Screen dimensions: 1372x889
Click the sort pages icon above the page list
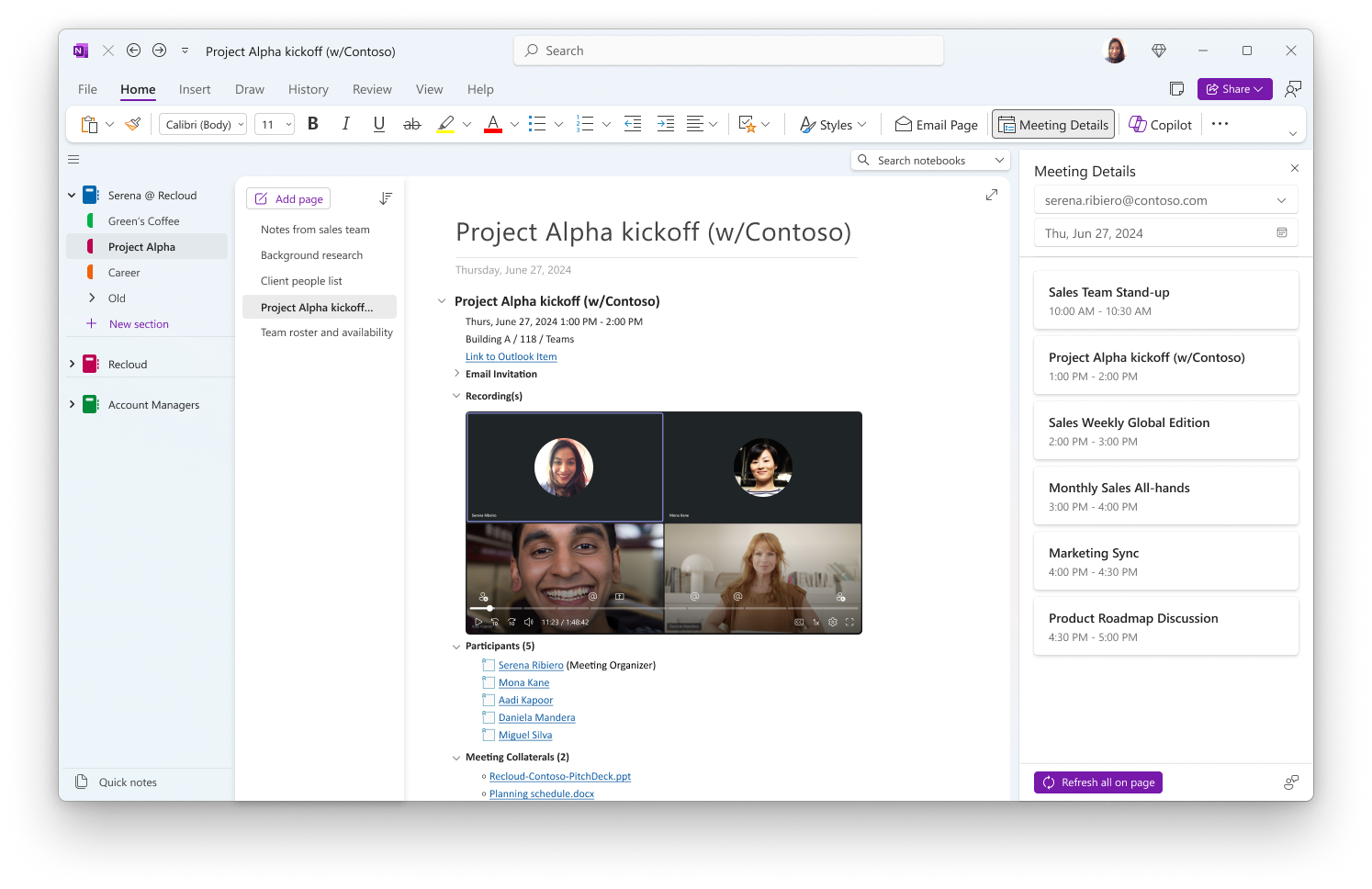tap(386, 197)
